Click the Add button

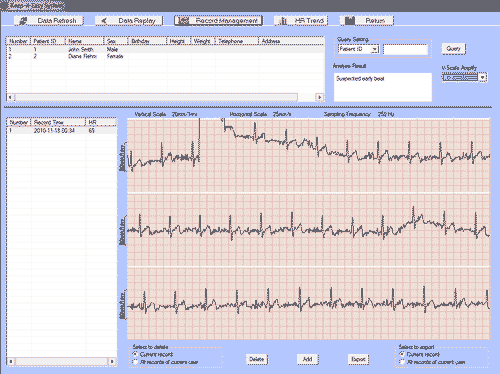(x=307, y=359)
